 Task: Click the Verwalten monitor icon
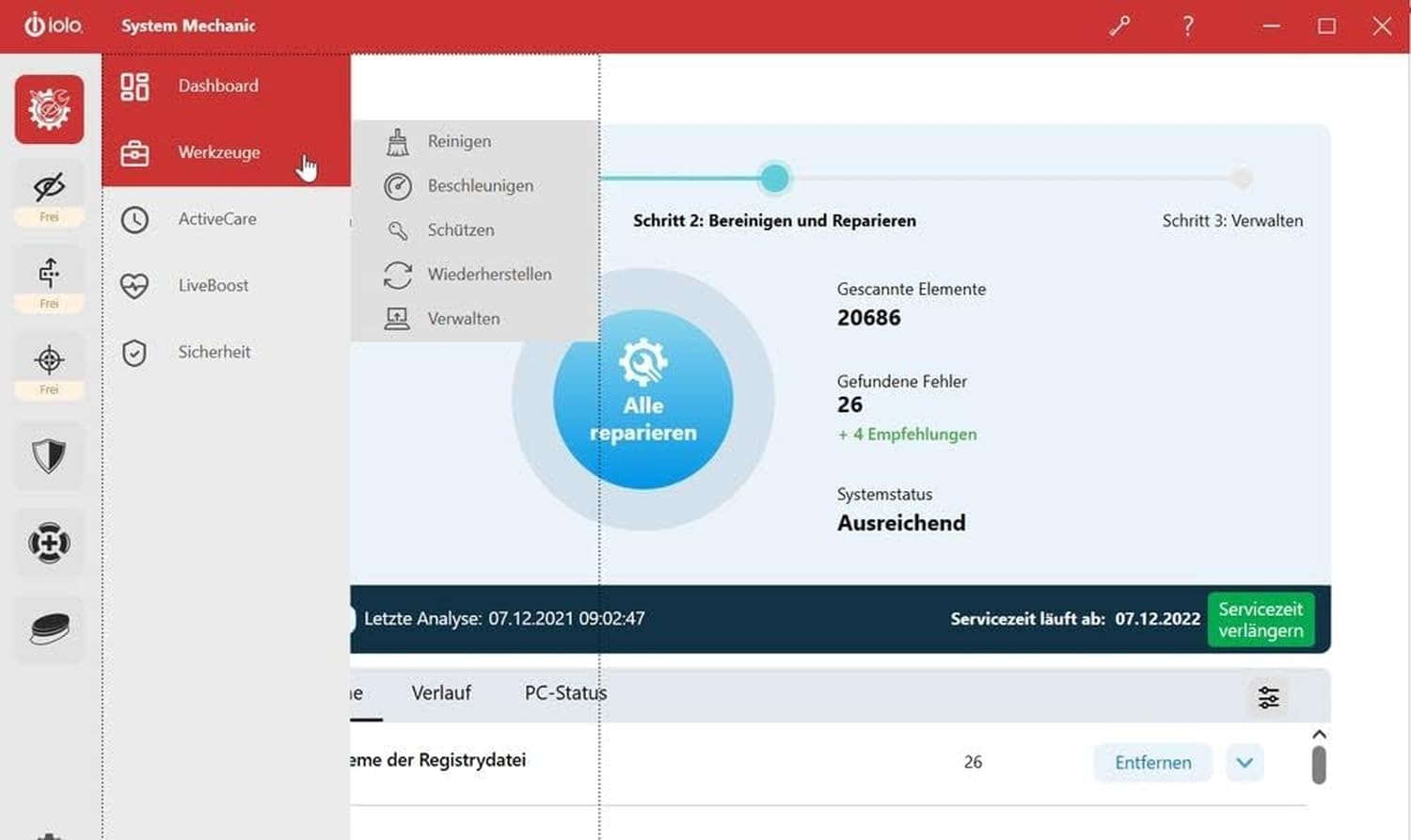tap(397, 319)
